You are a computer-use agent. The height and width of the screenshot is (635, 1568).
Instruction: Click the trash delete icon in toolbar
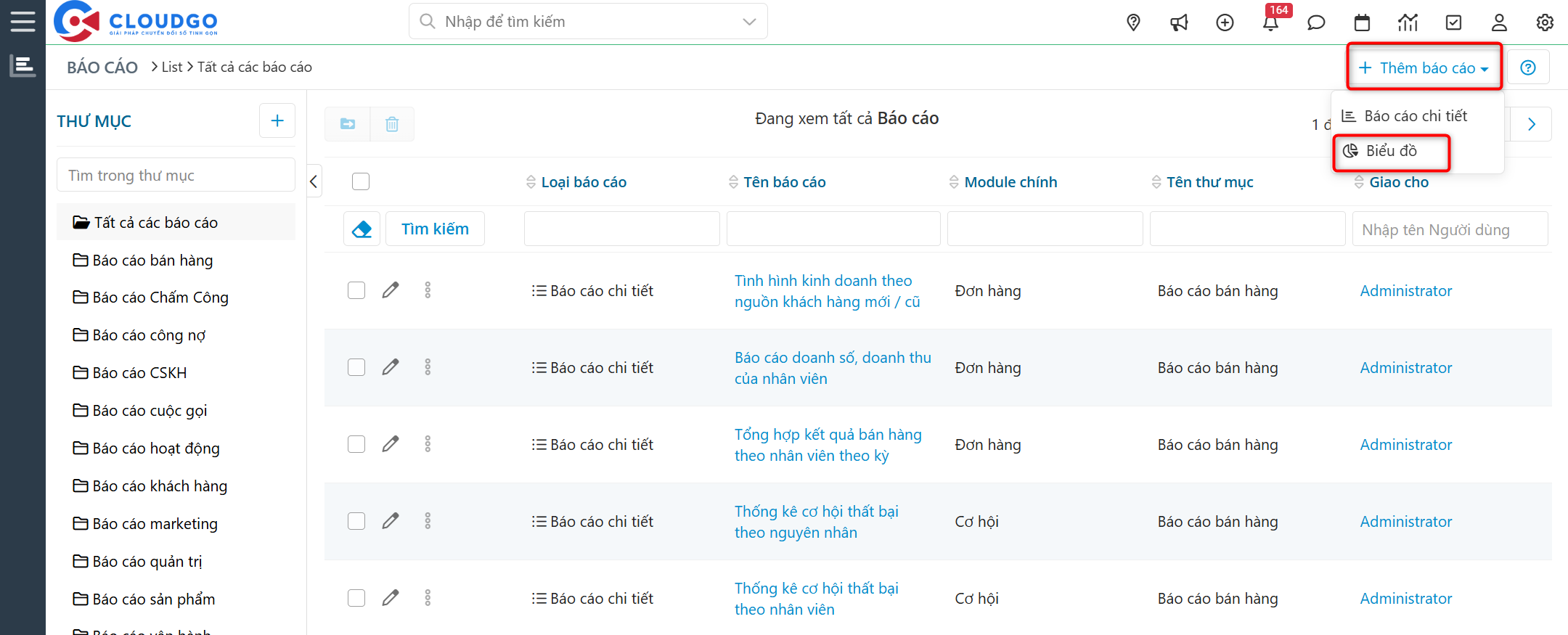point(392,124)
